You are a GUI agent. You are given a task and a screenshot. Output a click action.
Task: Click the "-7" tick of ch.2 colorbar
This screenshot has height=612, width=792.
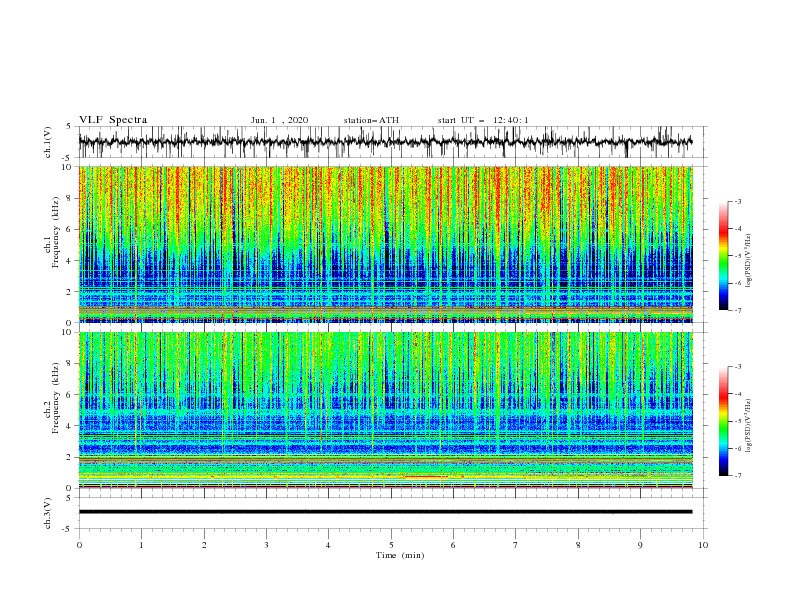tap(738, 476)
